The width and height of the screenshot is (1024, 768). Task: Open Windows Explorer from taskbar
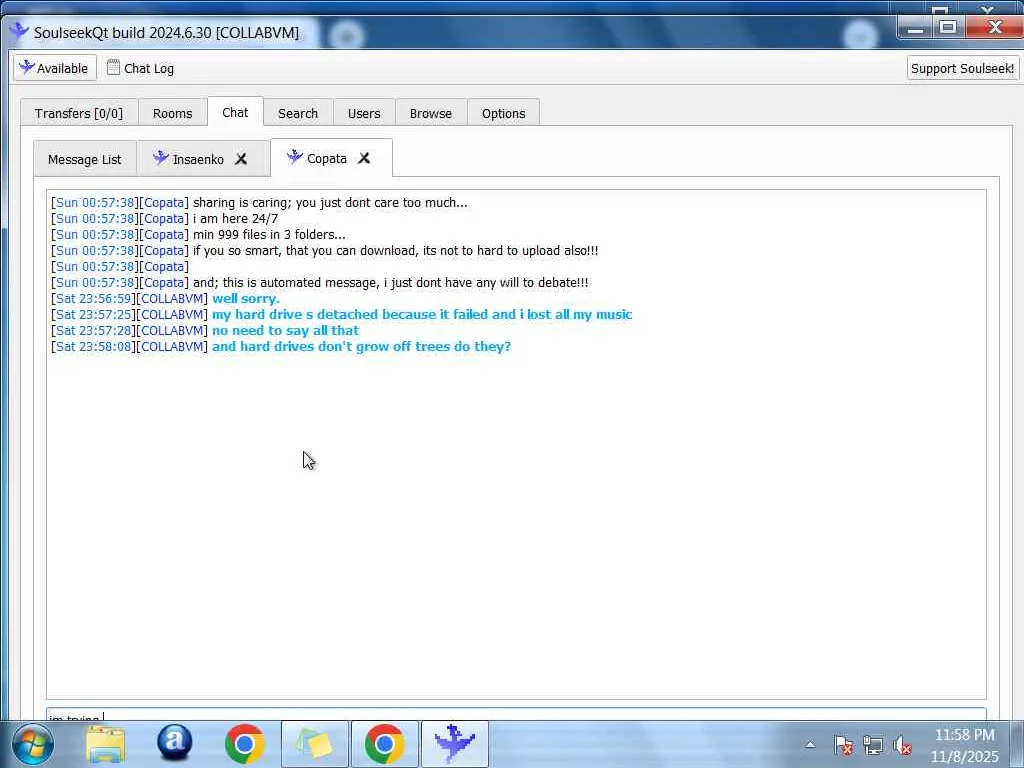(x=105, y=744)
